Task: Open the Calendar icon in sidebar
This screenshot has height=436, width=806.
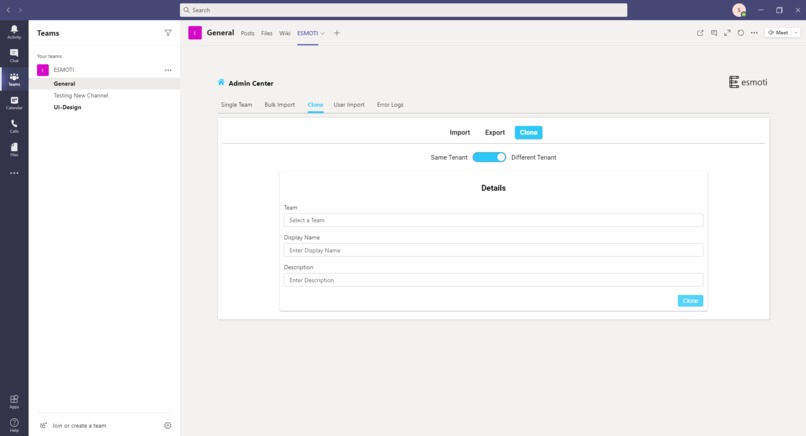Action: (x=14, y=102)
